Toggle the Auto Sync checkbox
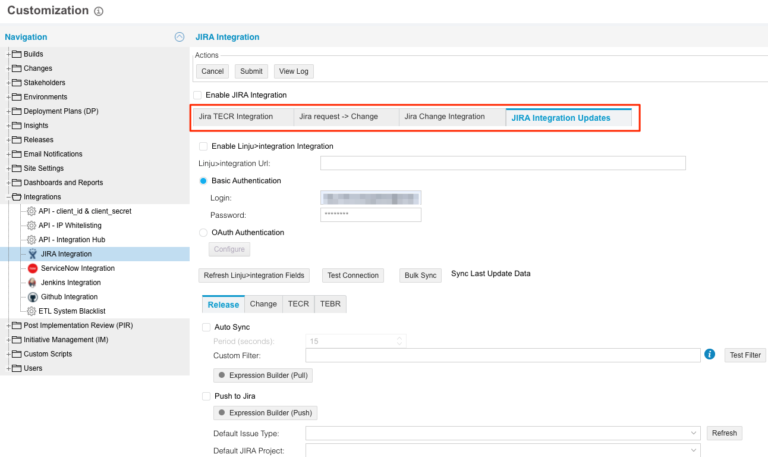The height and width of the screenshot is (457, 768). pyautogui.click(x=206, y=326)
